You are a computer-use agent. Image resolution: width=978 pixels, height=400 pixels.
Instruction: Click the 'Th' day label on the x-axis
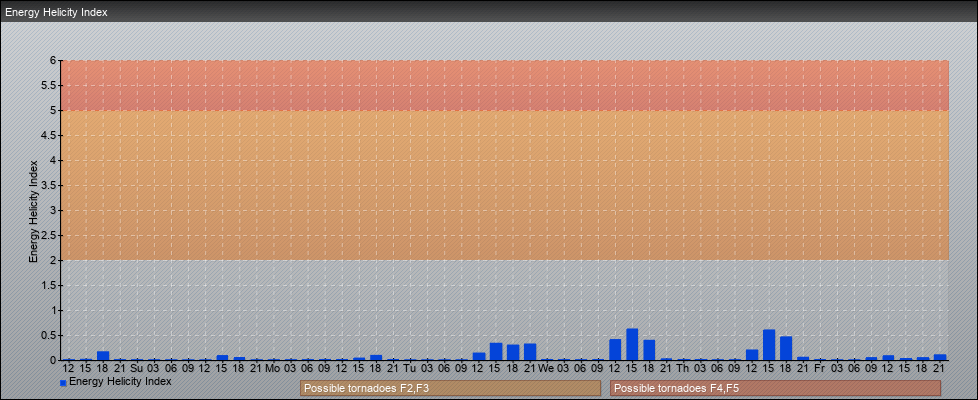click(683, 369)
